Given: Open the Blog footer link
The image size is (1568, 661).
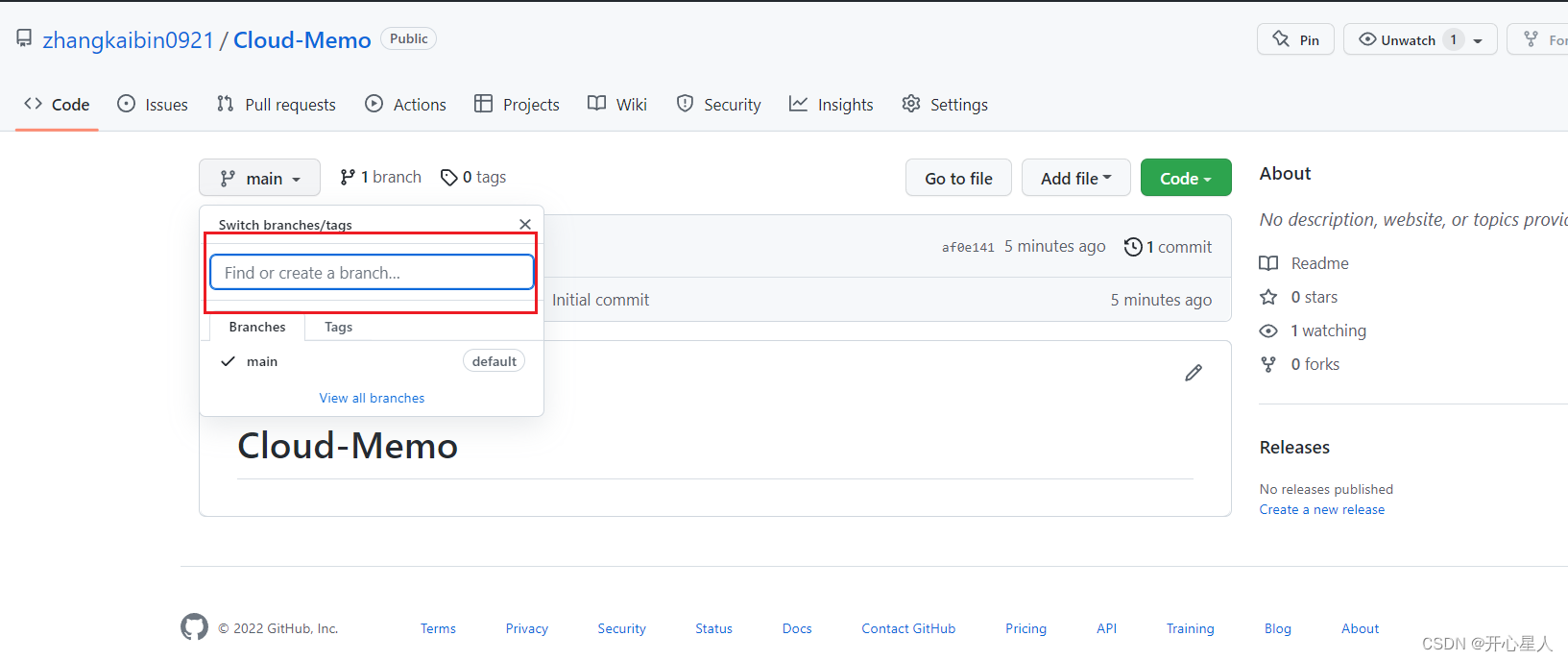Looking at the screenshot, I should (1278, 628).
